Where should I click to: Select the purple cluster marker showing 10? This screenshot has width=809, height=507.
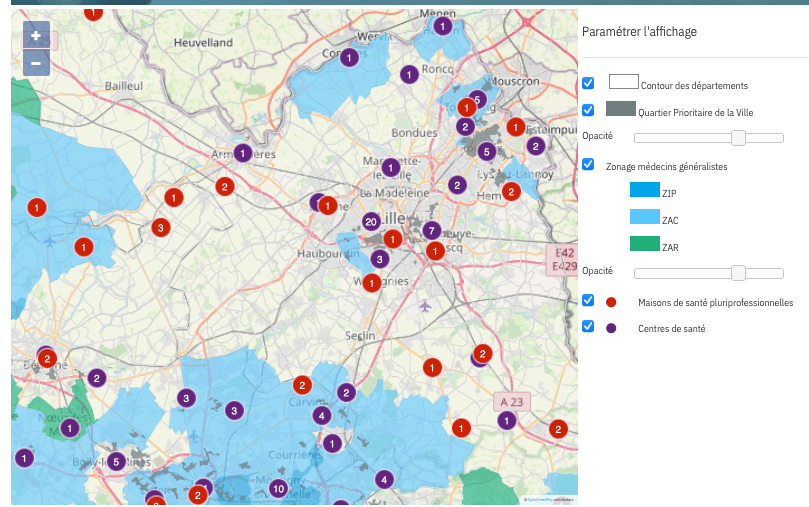278,488
